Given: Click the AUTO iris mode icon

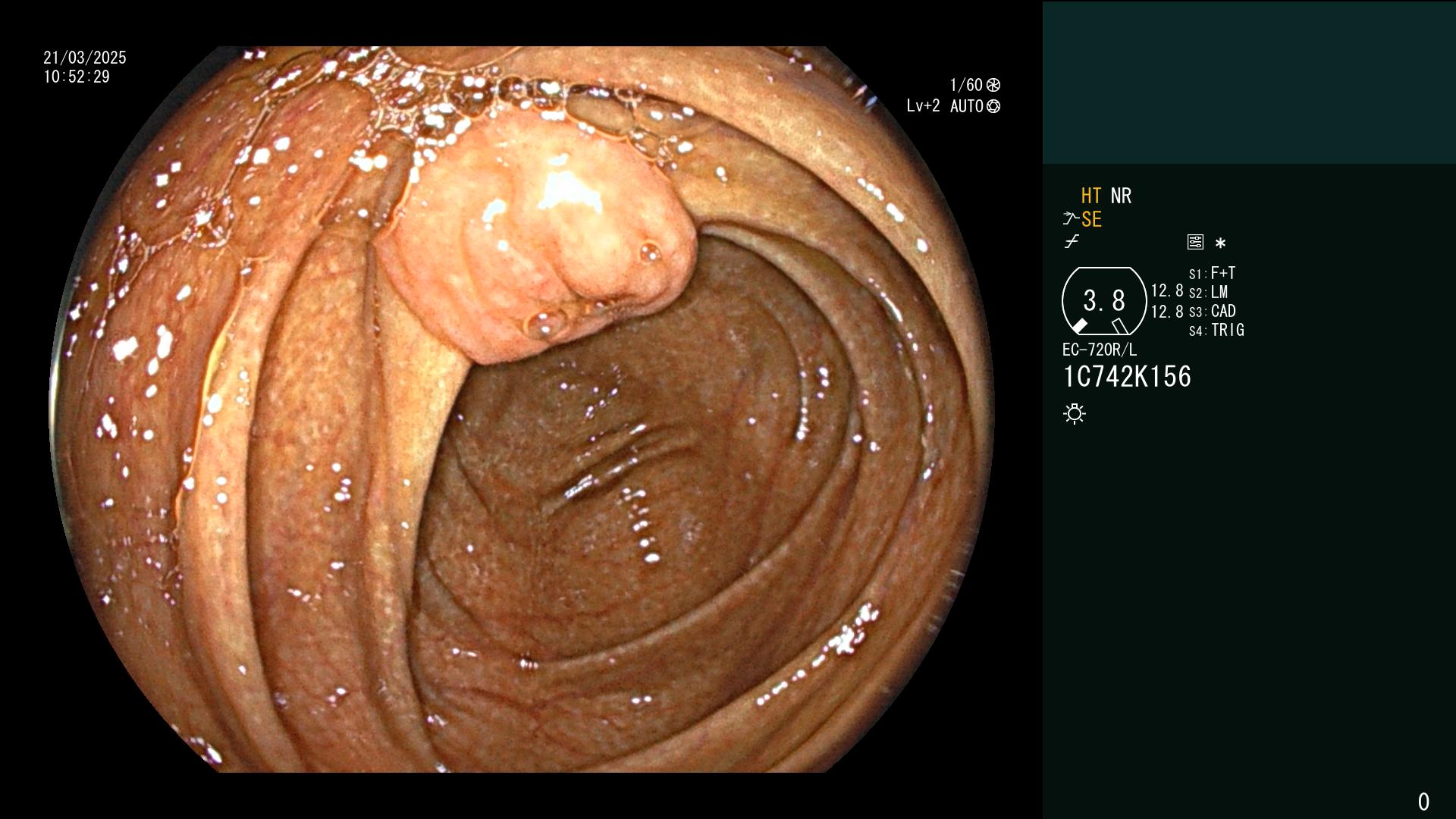Looking at the screenshot, I should pyautogui.click(x=993, y=106).
